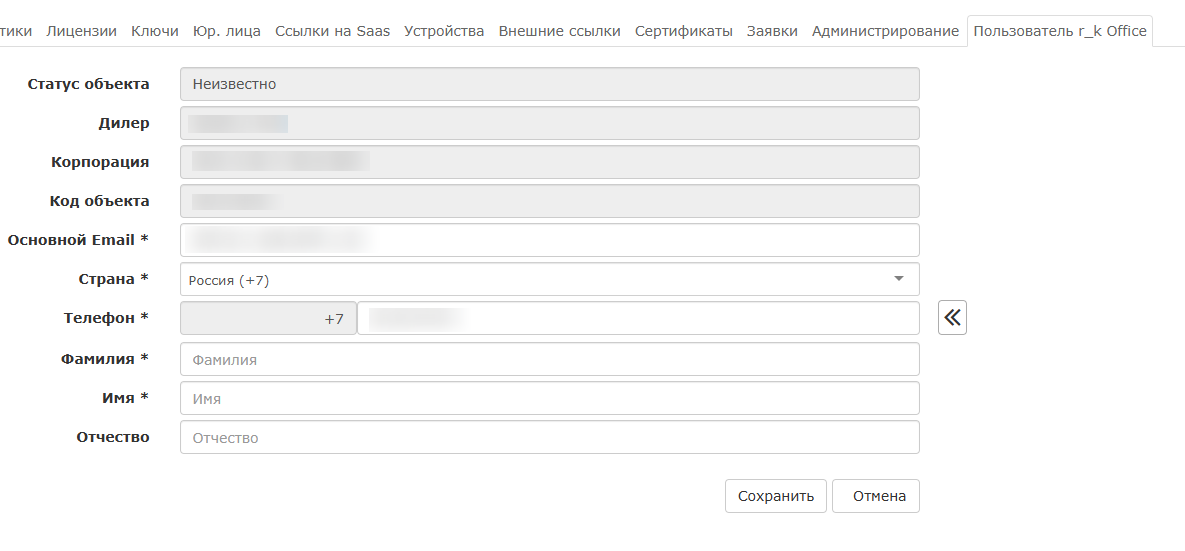
Task: Select the Ссылки на Saas tab
Action: (x=332, y=31)
